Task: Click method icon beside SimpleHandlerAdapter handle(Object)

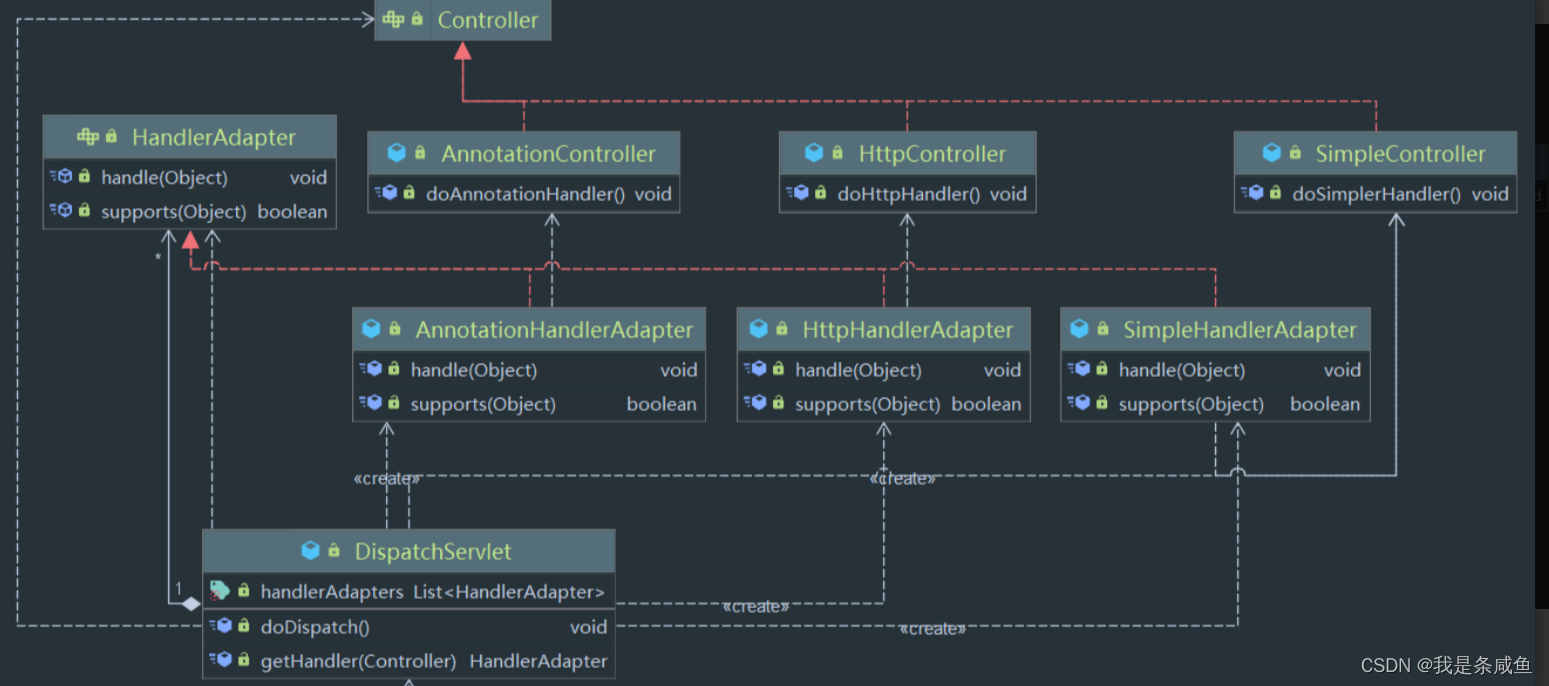Action: click(x=1079, y=370)
